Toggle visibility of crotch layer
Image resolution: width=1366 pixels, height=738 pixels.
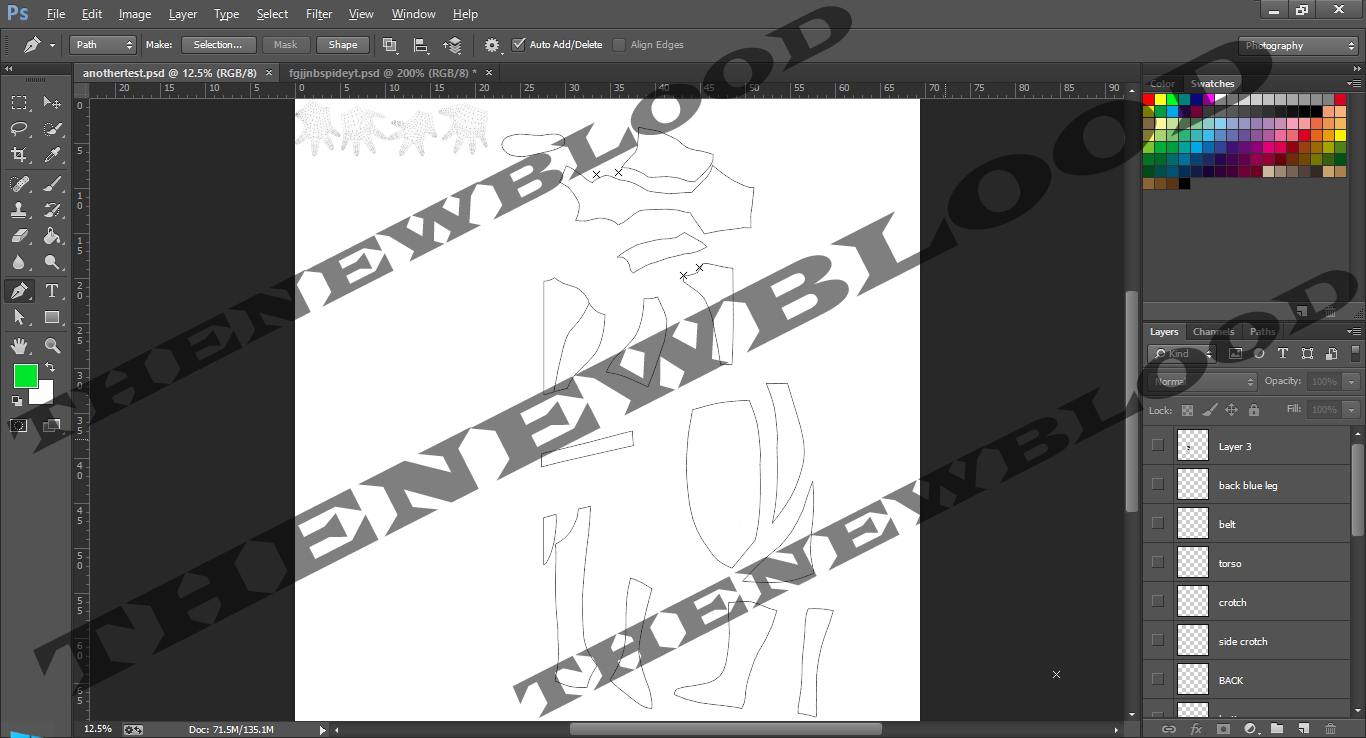pos(1158,602)
